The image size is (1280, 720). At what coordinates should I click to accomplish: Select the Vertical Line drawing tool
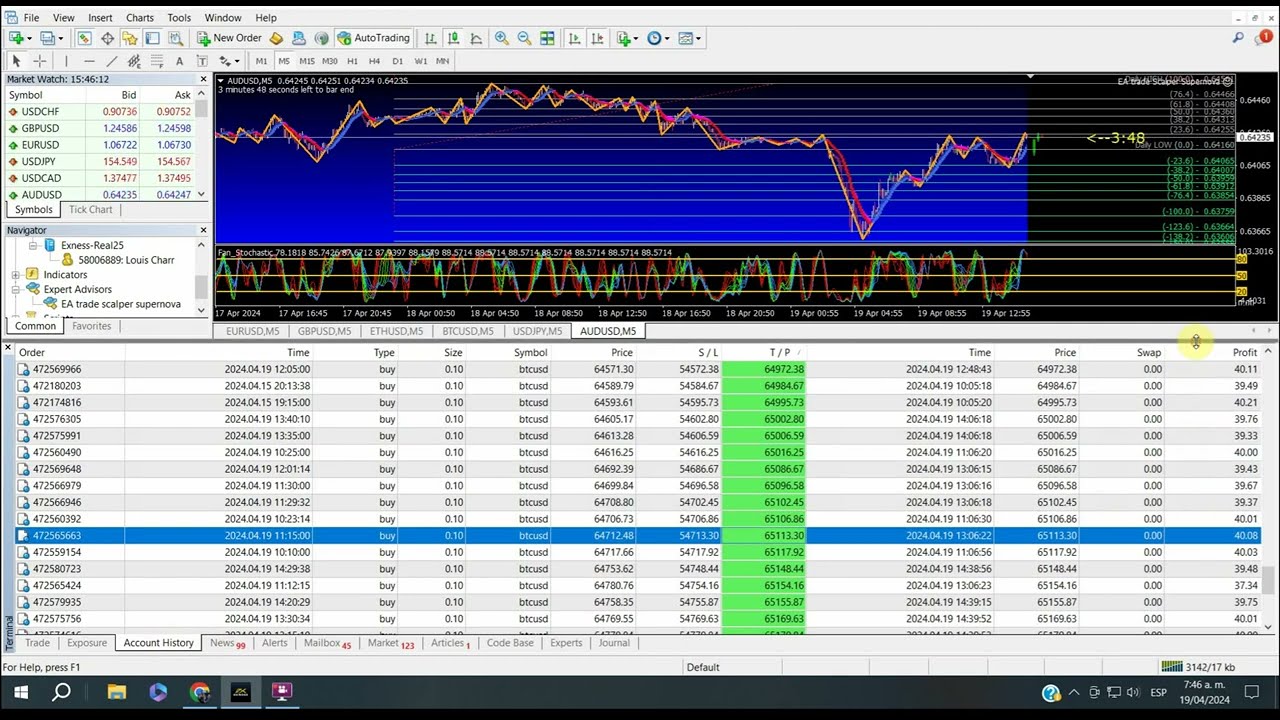[66, 61]
